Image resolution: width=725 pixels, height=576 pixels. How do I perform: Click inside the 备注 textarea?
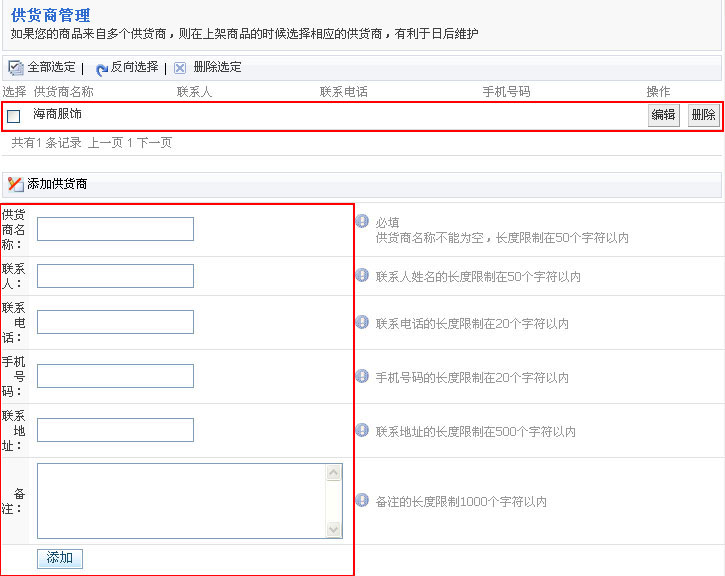pos(181,501)
